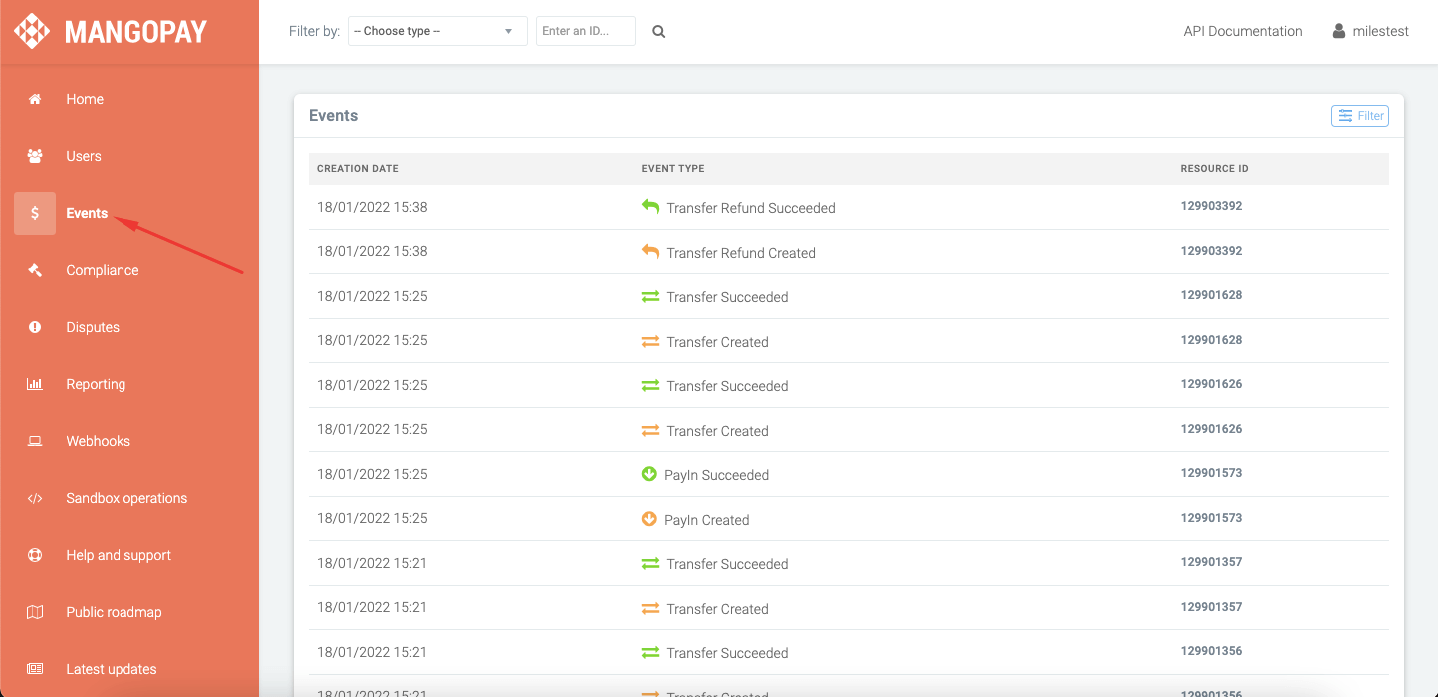Open the 'Choose type' filter dropdown
The image size is (1438, 697).
coord(437,31)
